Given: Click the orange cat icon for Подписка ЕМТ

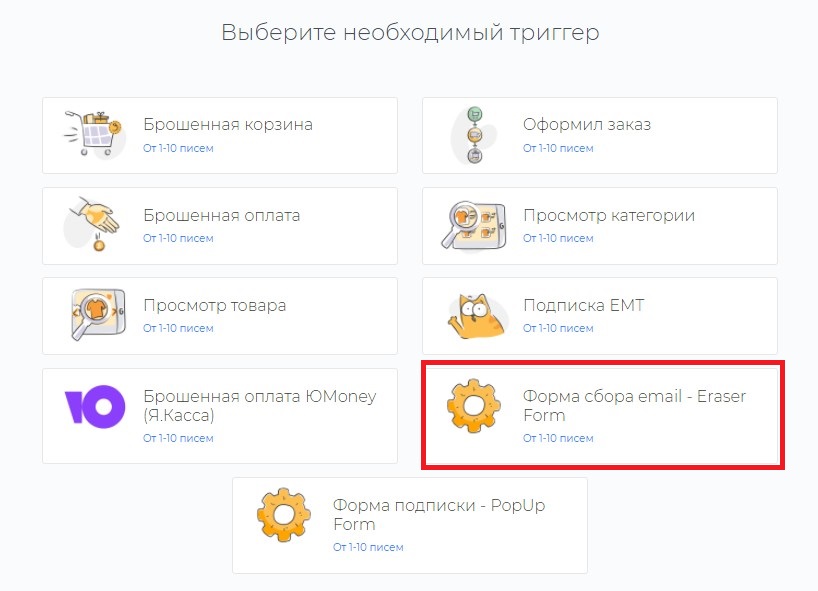Looking at the screenshot, I should pos(475,315).
